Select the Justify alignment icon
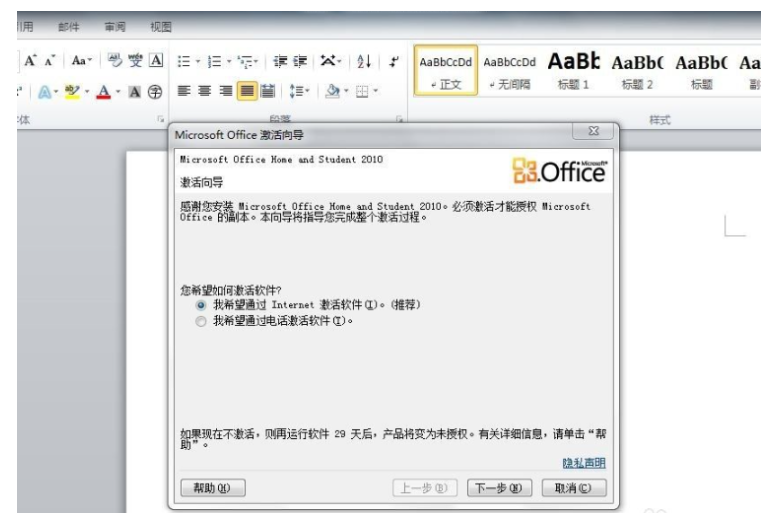The image size is (767, 519). pos(247,91)
